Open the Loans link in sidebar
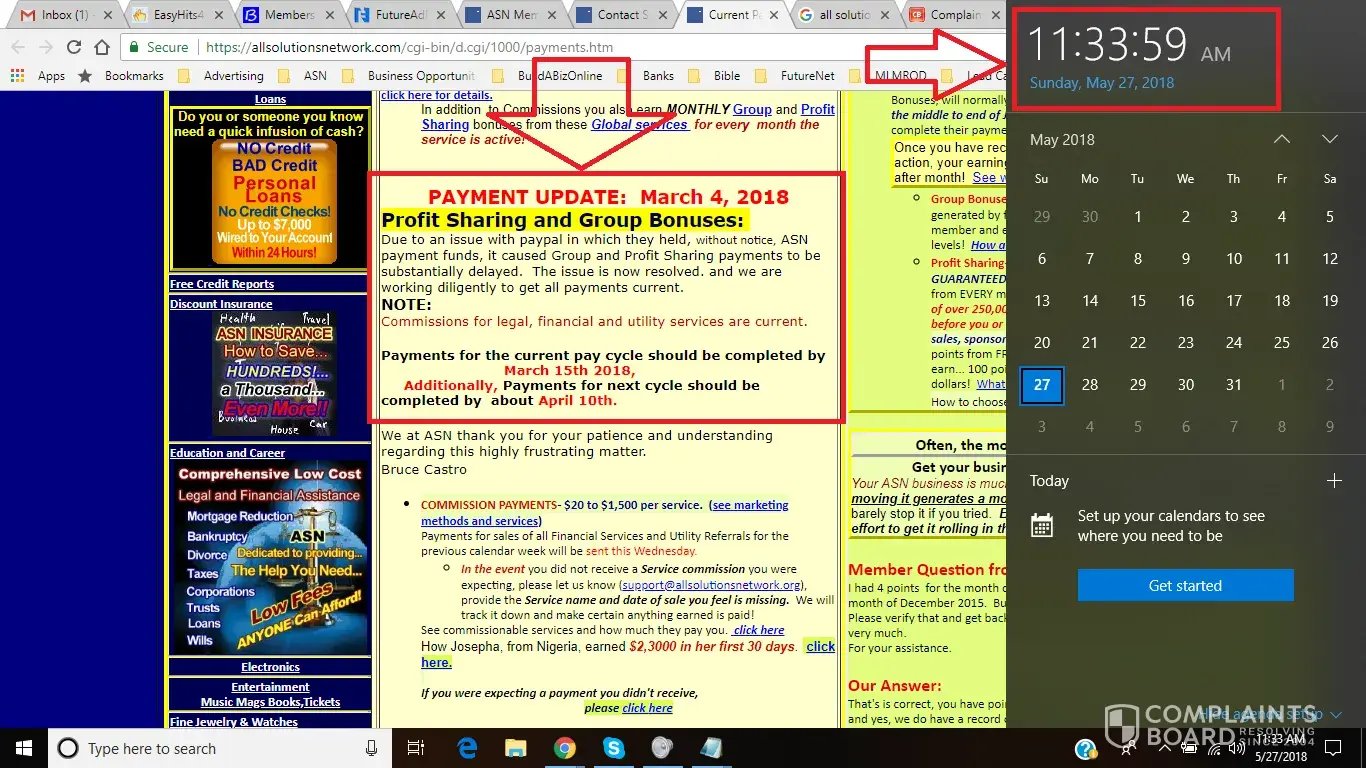The height and width of the screenshot is (768, 1366). click(x=270, y=99)
